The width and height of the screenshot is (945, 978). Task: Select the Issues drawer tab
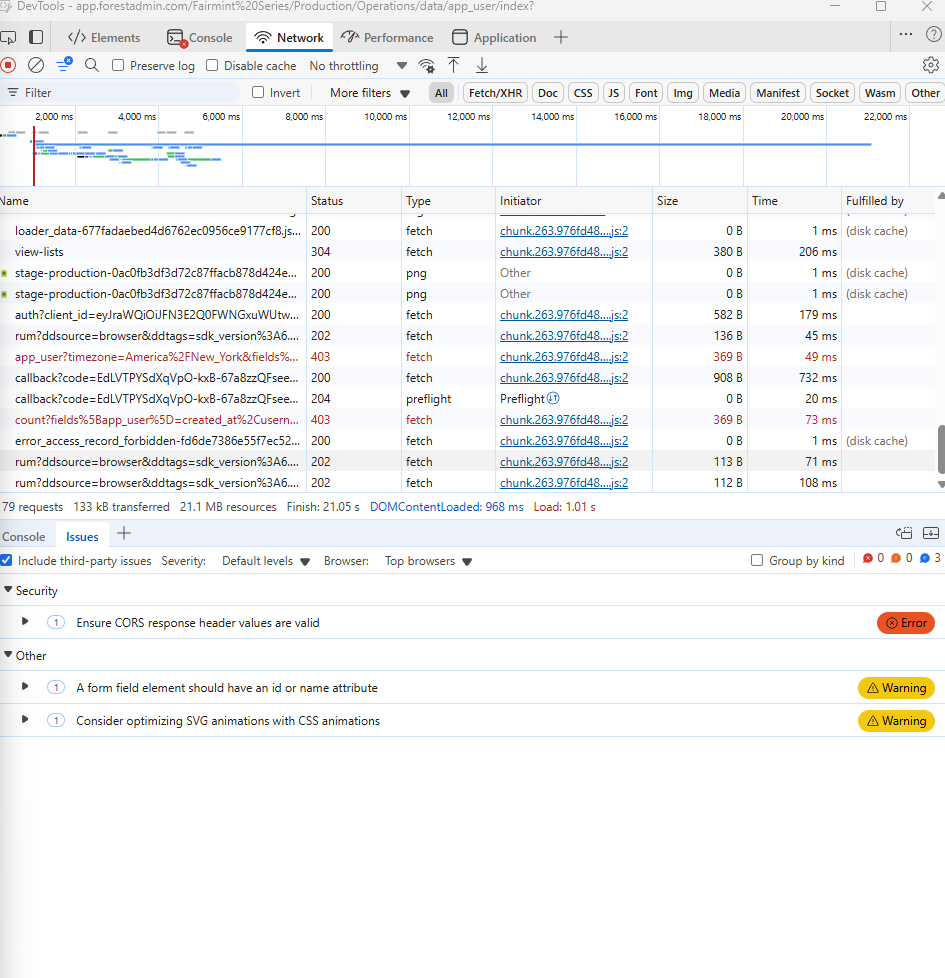[x=82, y=536]
